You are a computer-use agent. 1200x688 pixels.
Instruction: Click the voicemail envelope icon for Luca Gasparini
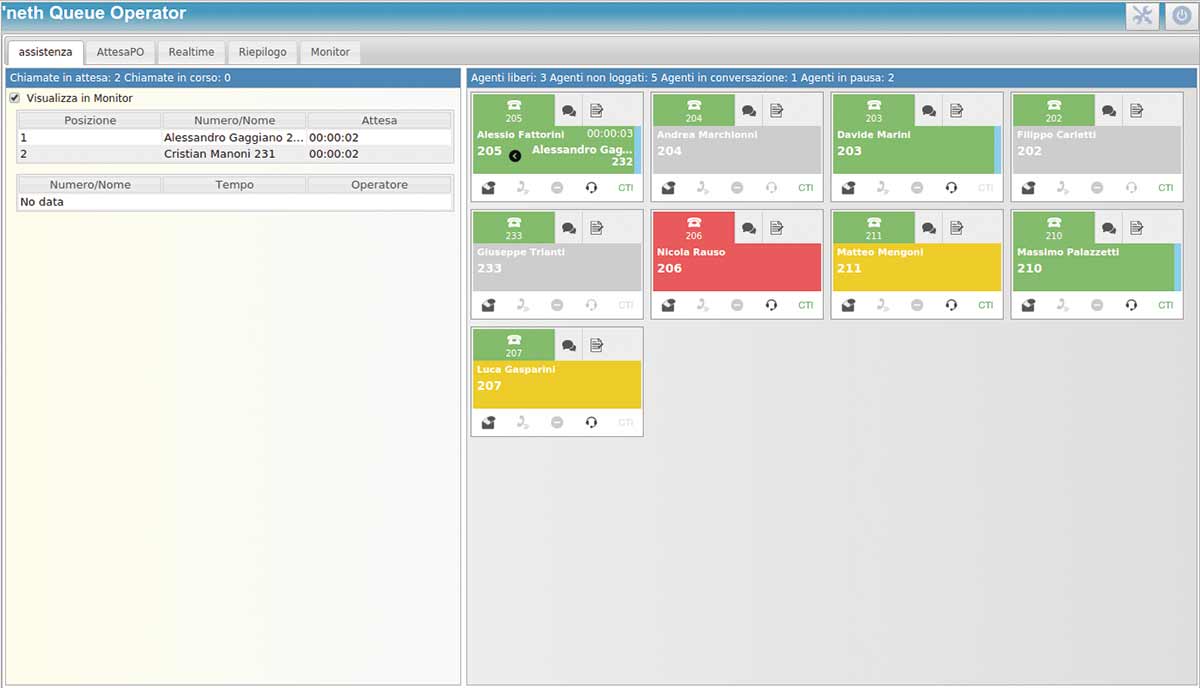(488, 422)
